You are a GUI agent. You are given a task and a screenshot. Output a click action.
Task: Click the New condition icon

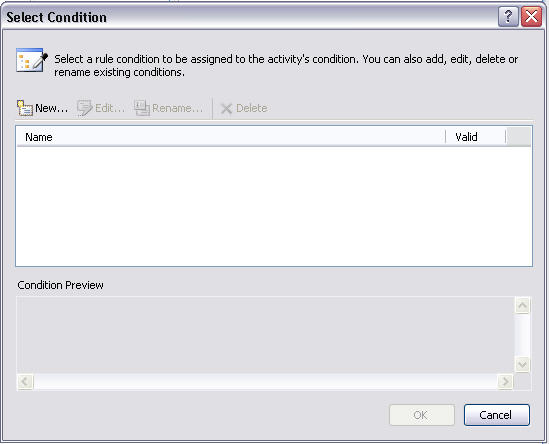(x=25, y=108)
